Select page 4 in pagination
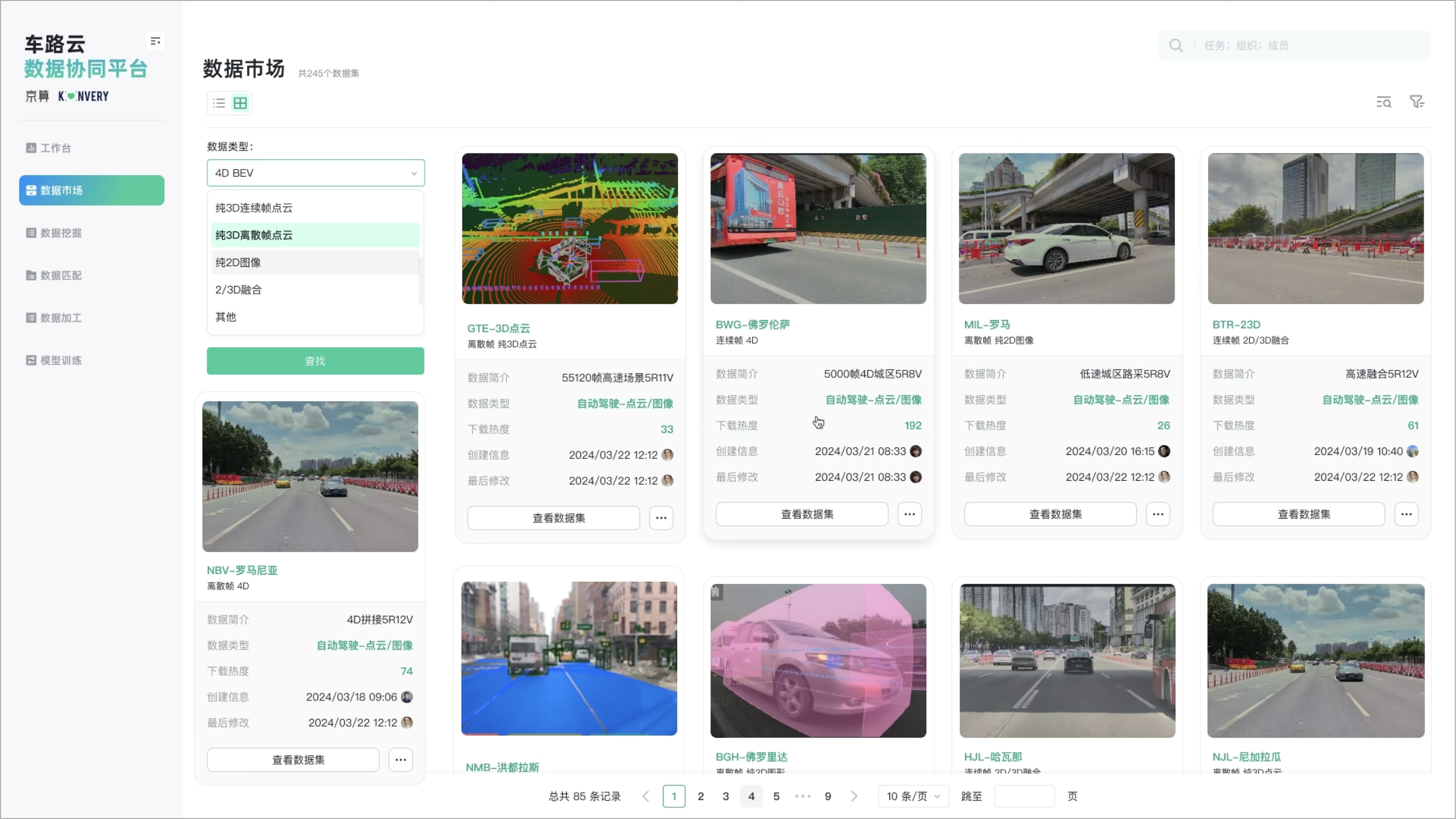1456x819 pixels. 751,796
